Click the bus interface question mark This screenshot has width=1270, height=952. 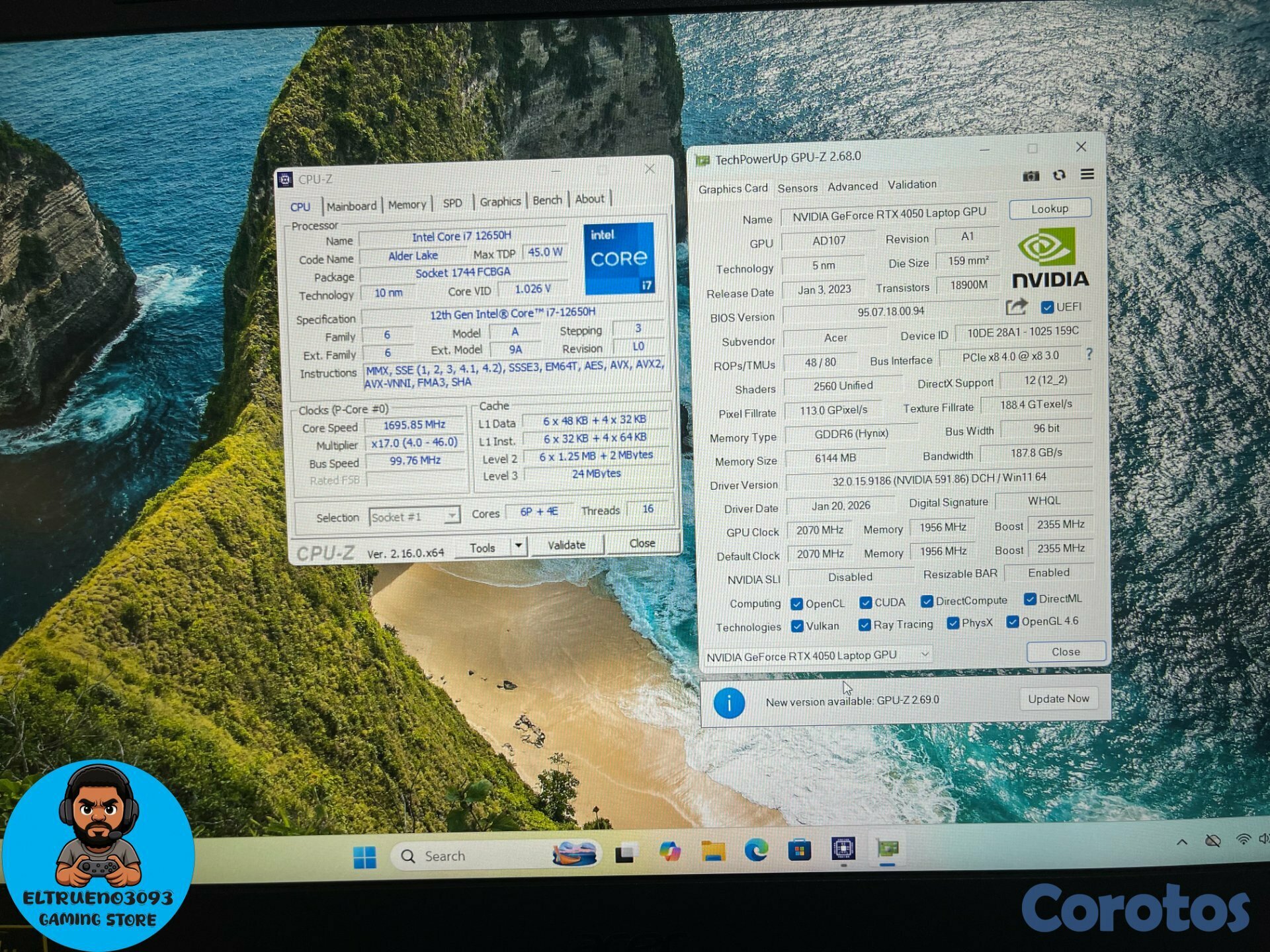(x=1089, y=355)
